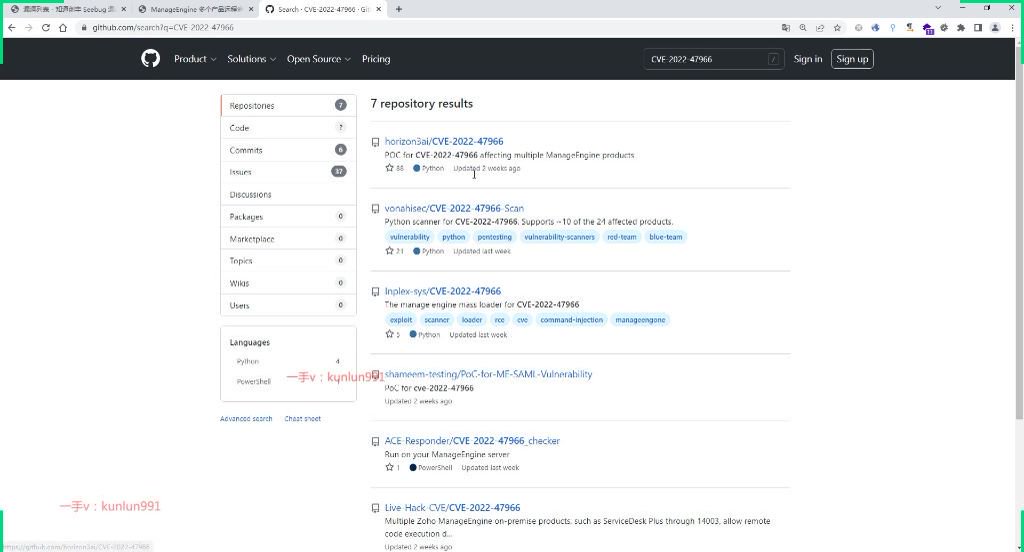Filter results by Python language
1024x552 pixels.
pos(288,361)
